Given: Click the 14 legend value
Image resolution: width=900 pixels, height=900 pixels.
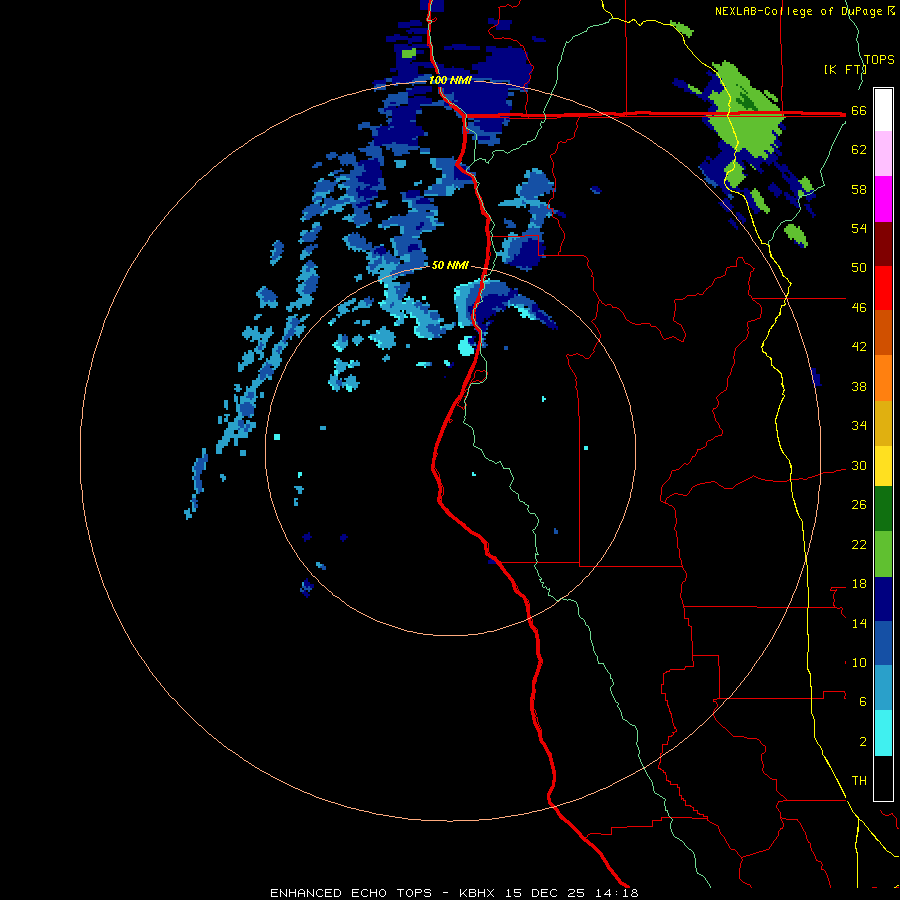Looking at the screenshot, I should (859, 623).
